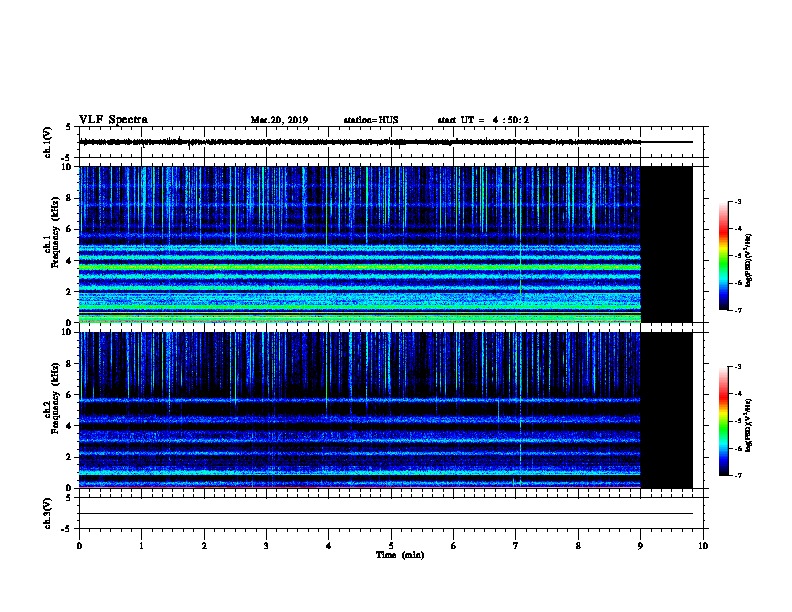
Task: Click time axis tick label 8
Action: [578, 546]
